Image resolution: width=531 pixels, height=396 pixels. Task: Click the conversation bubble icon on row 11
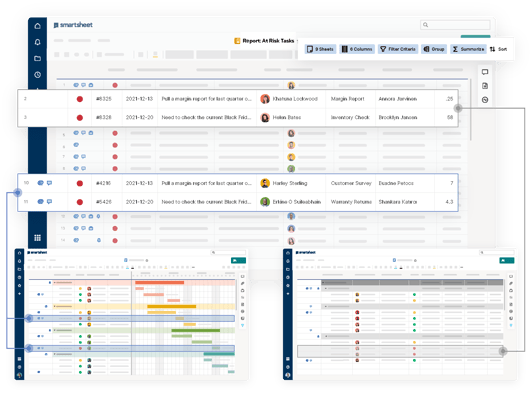[49, 202]
